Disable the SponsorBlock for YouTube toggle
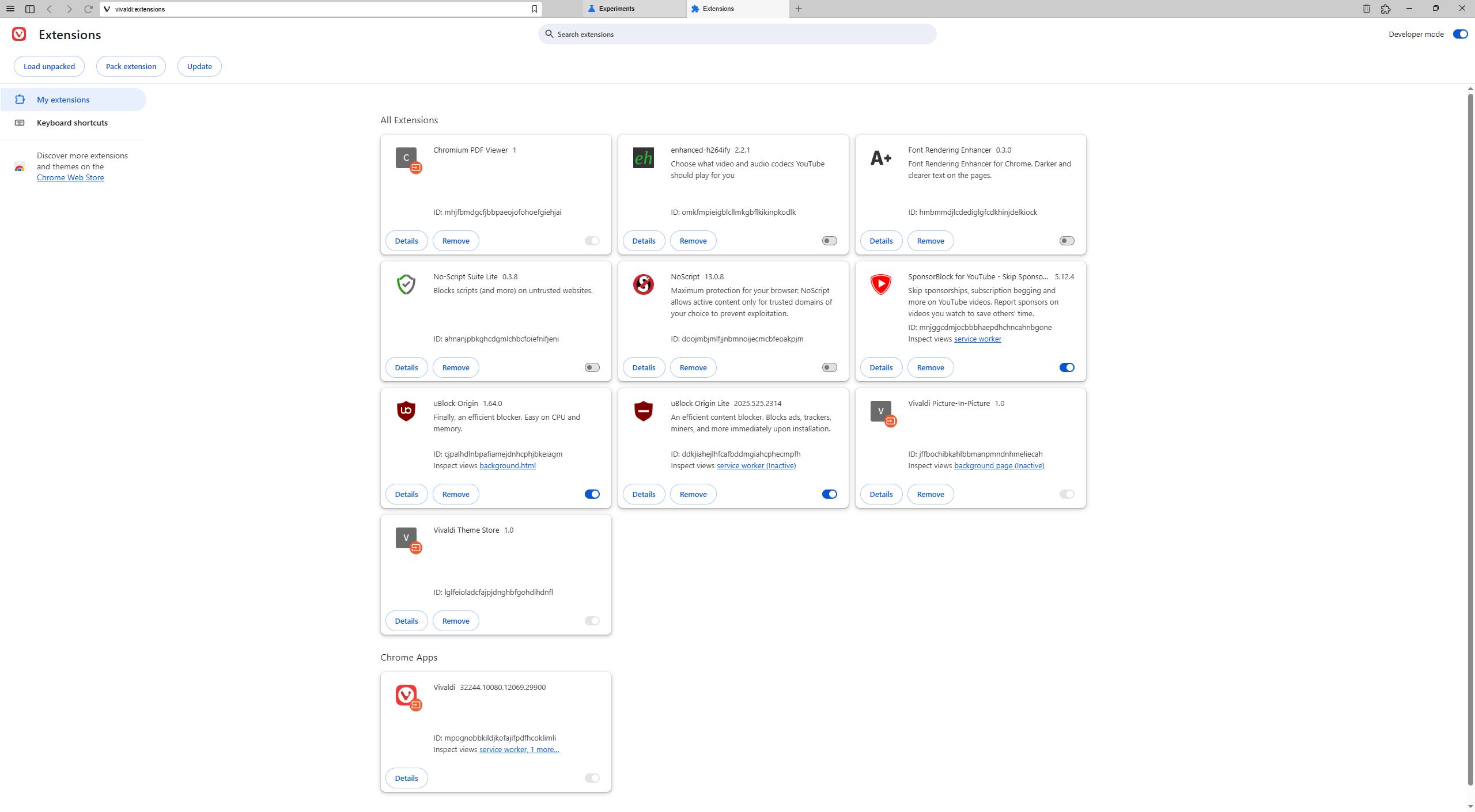This screenshot has width=1475, height=812. coord(1066,367)
